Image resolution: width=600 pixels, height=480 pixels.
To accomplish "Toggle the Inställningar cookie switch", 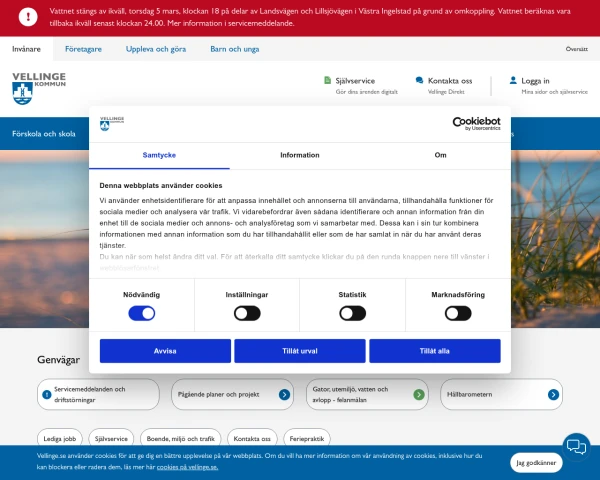I will 247,313.
